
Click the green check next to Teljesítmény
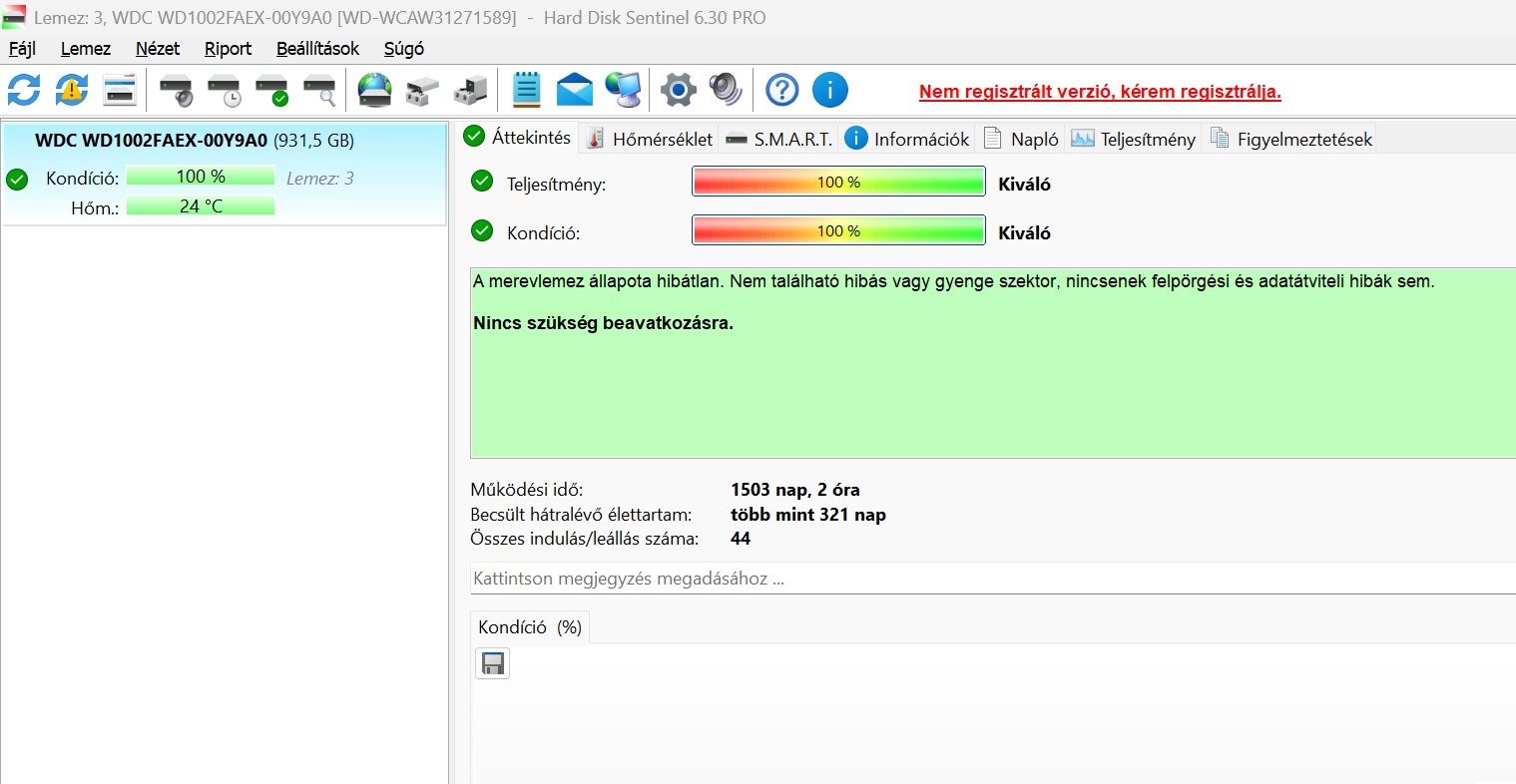pos(482,182)
